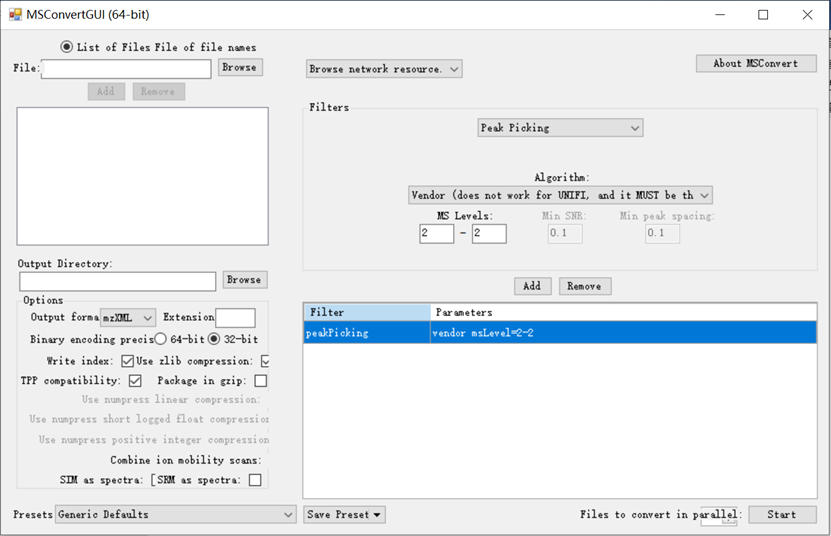Enable the SRM as spectra checkbox
The width and height of the screenshot is (831, 536).
255,480
